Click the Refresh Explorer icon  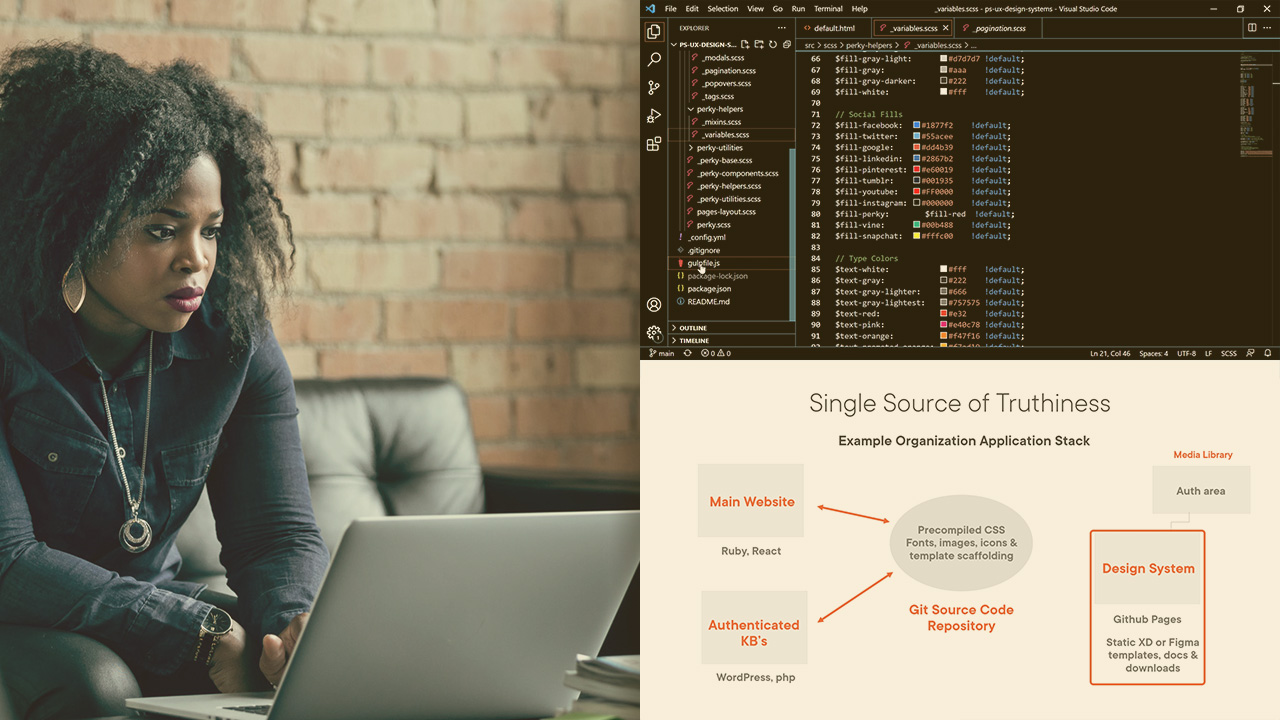pos(773,45)
